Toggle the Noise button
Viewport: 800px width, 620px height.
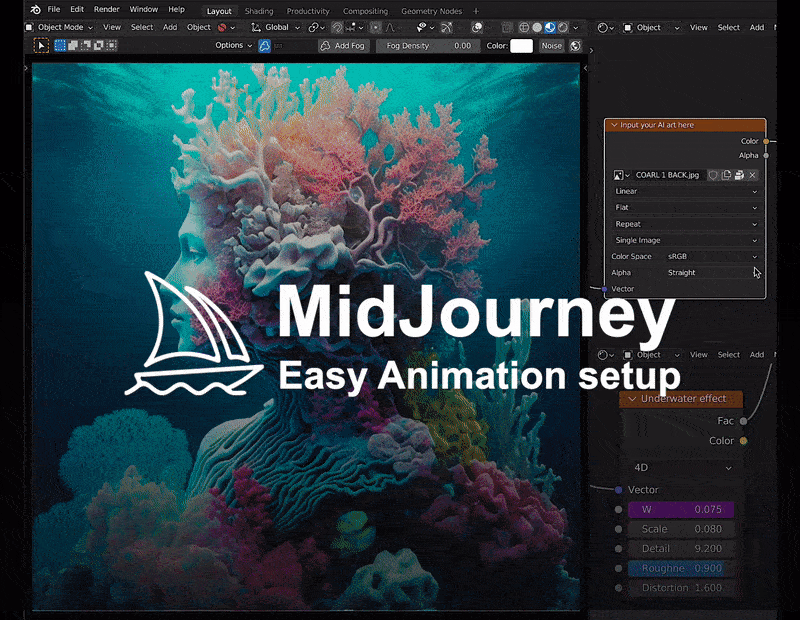[552, 46]
